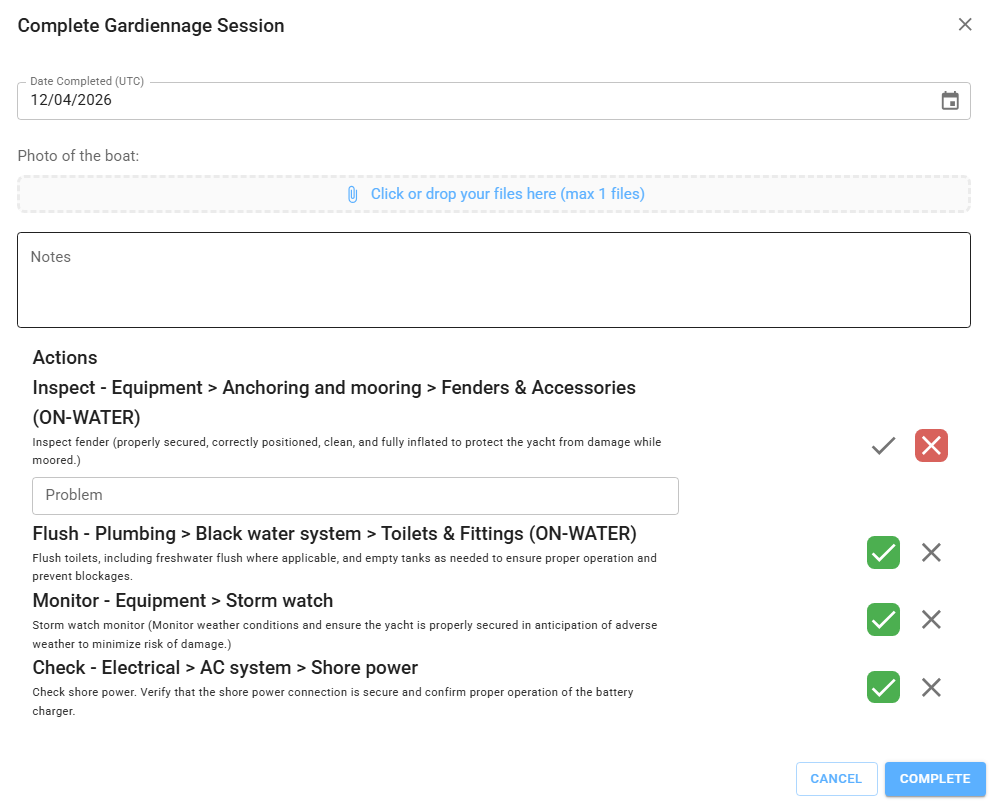Toggle green check for Flush toilets action
Image resolution: width=989 pixels, height=804 pixels.
tap(883, 552)
